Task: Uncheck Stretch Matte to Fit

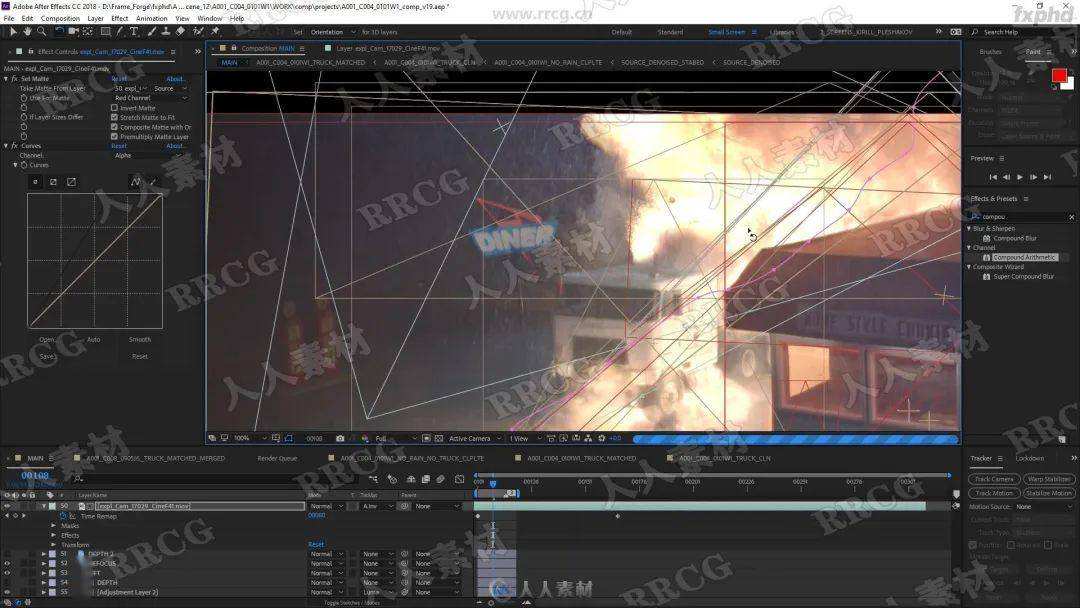Action: click(114, 118)
